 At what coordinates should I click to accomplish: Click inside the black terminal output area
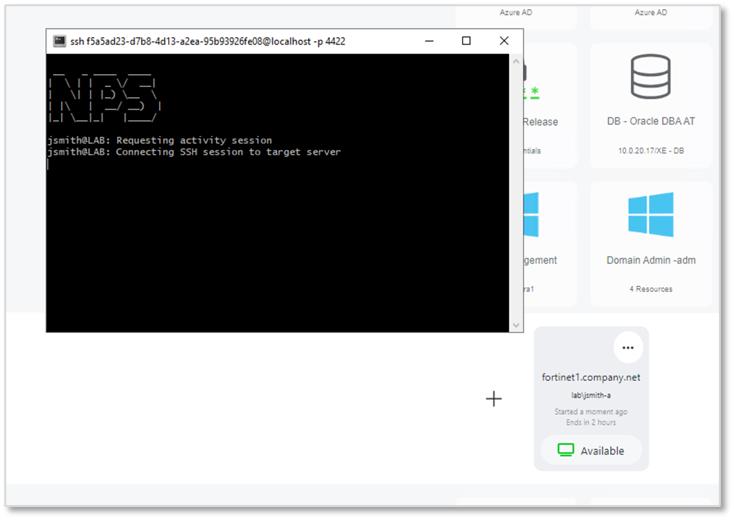tap(280, 240)
